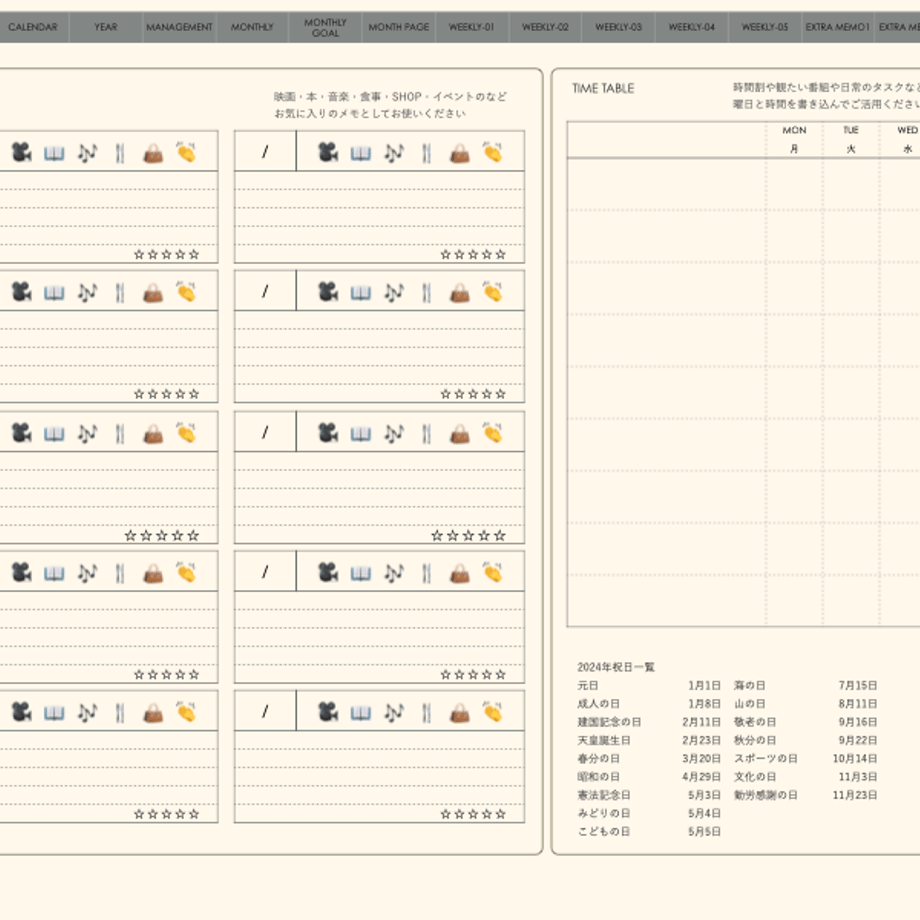This screenshot has width=920, height=920.
Task: Pick clapping hands icon in third right-column card
Action: tap(493, 432)
